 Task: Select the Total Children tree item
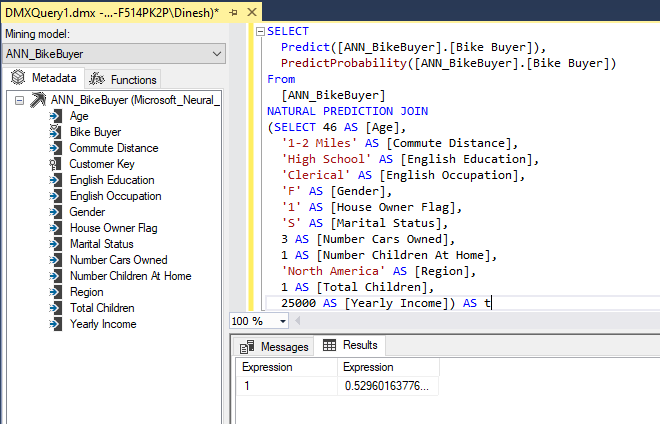pyautogui.click(x=102, y=308)
